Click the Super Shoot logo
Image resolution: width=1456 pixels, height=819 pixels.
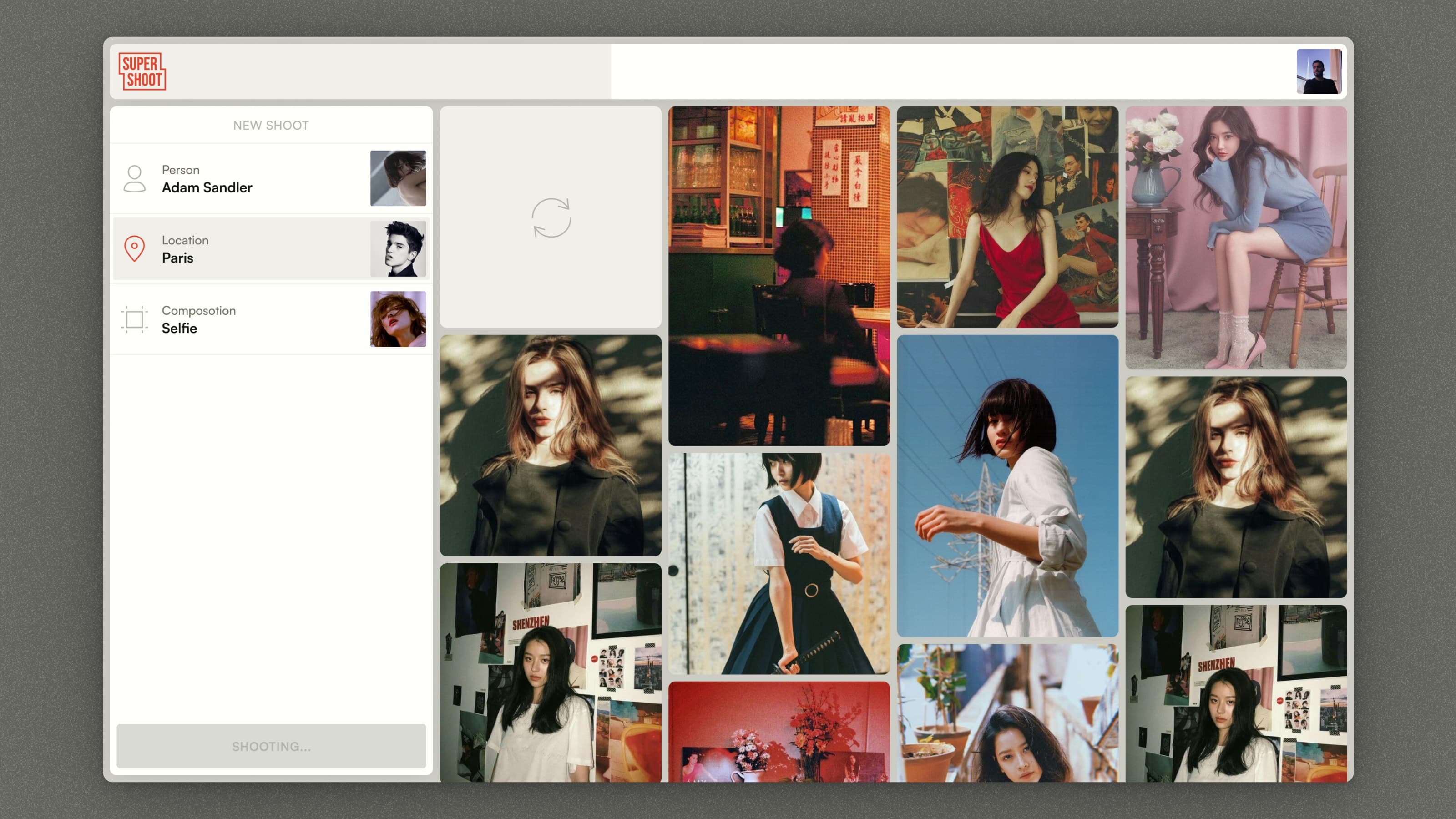point(142,72)
